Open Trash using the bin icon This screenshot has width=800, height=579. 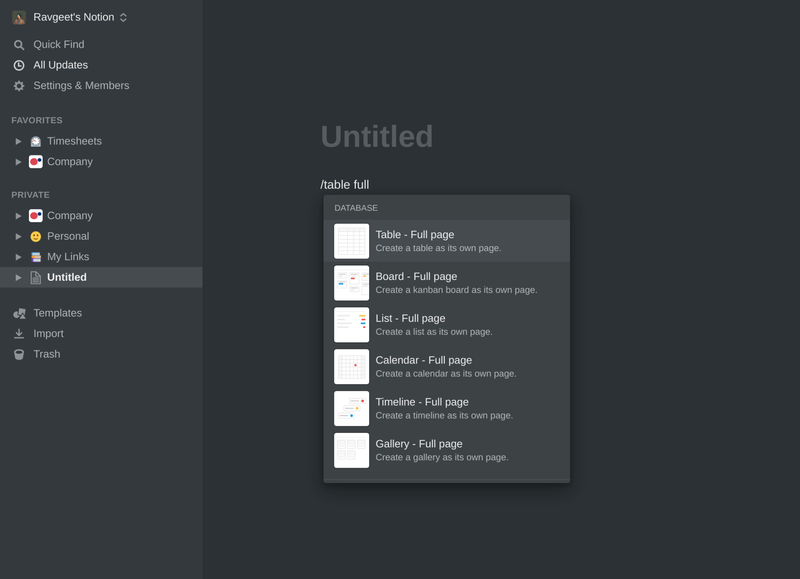coord(17,353)
